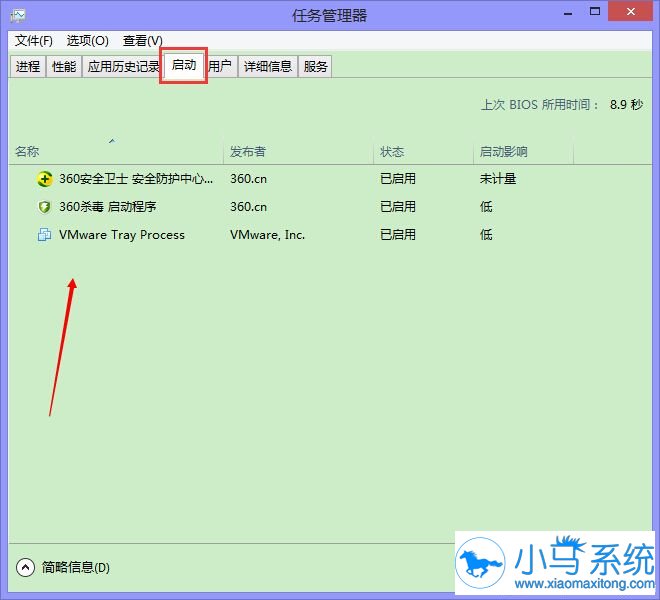Screen dimensions: 660x600
Task: Click the VMware, Inc. publisher cell
Action: point(267,235)
